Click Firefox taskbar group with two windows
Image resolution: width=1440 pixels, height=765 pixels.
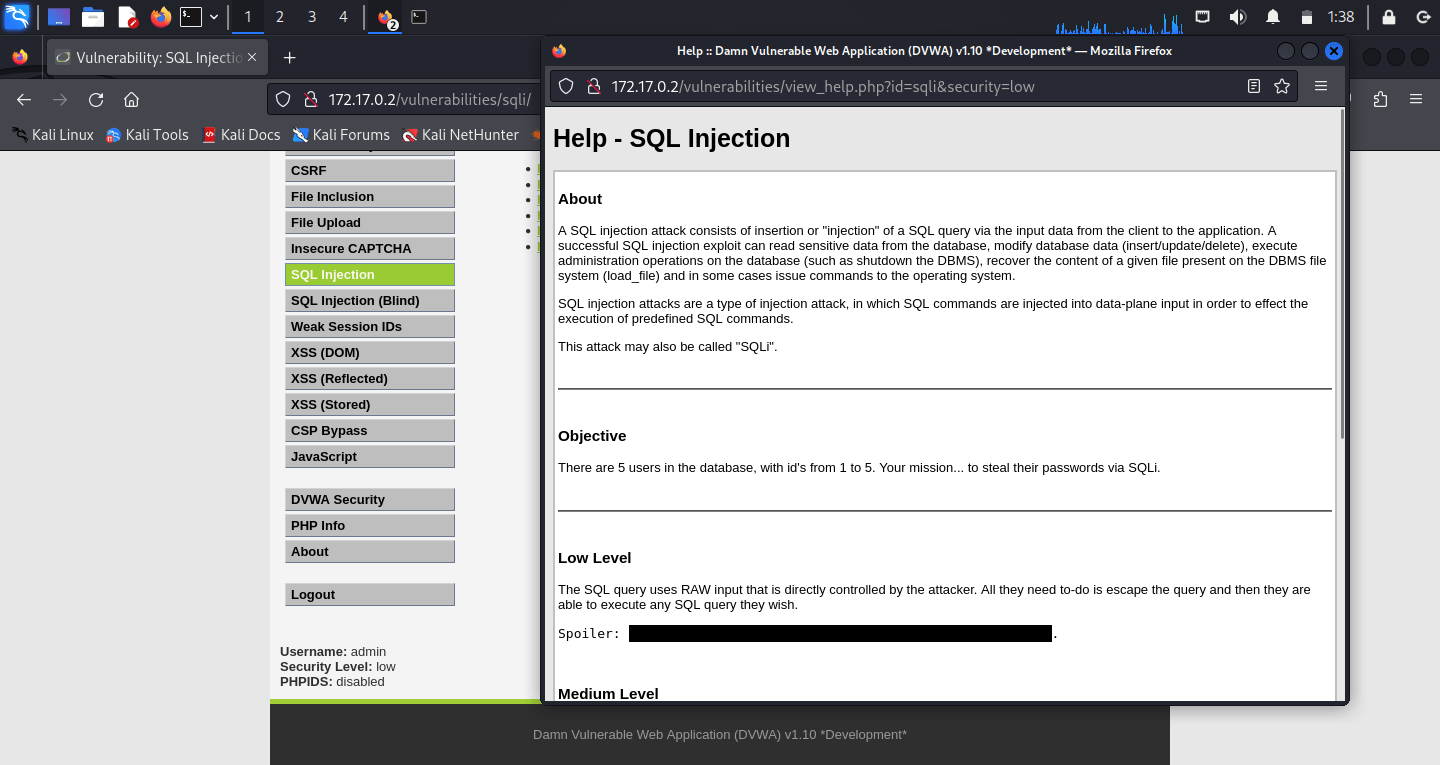(386, 17)
